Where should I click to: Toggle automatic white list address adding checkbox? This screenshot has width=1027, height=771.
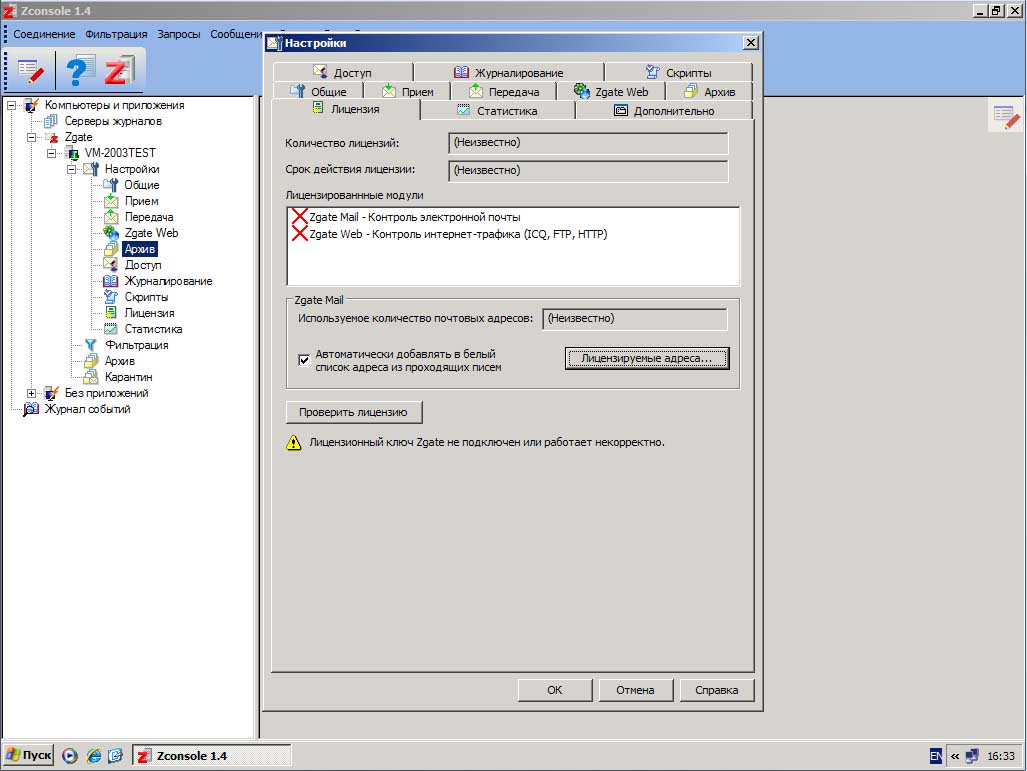304,360
